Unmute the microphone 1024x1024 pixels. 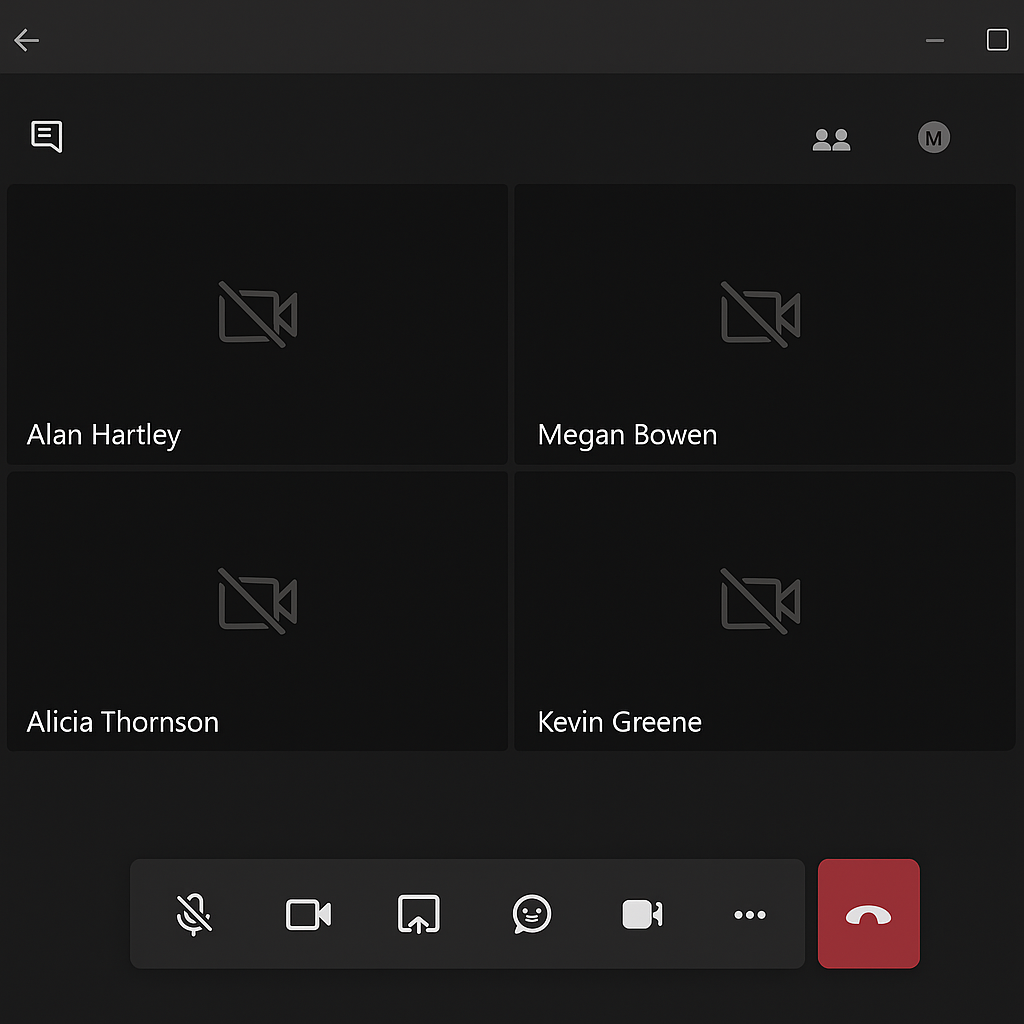[x=194, y=914]
